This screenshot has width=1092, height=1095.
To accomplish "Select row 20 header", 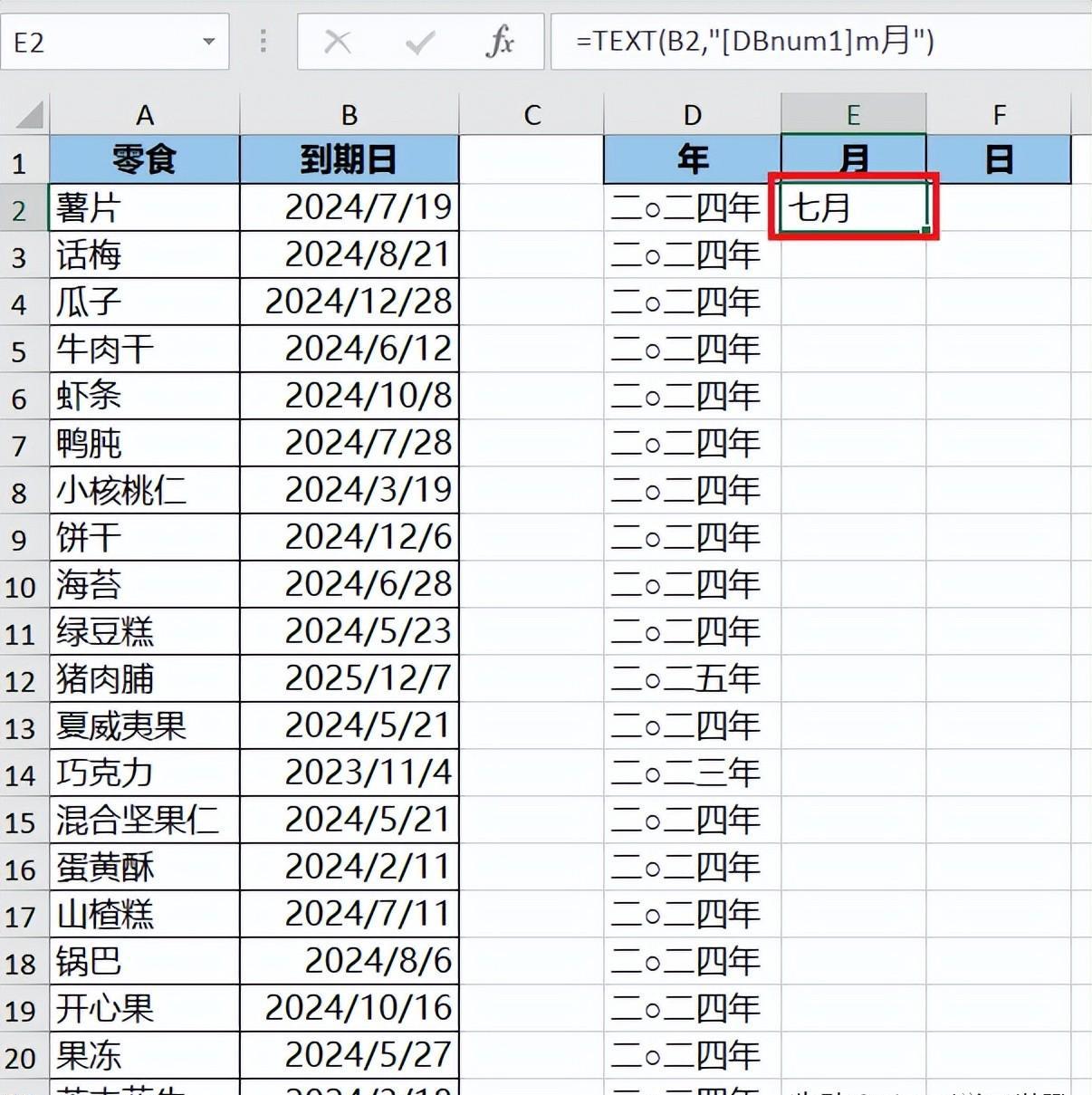I will (24, 1056).
